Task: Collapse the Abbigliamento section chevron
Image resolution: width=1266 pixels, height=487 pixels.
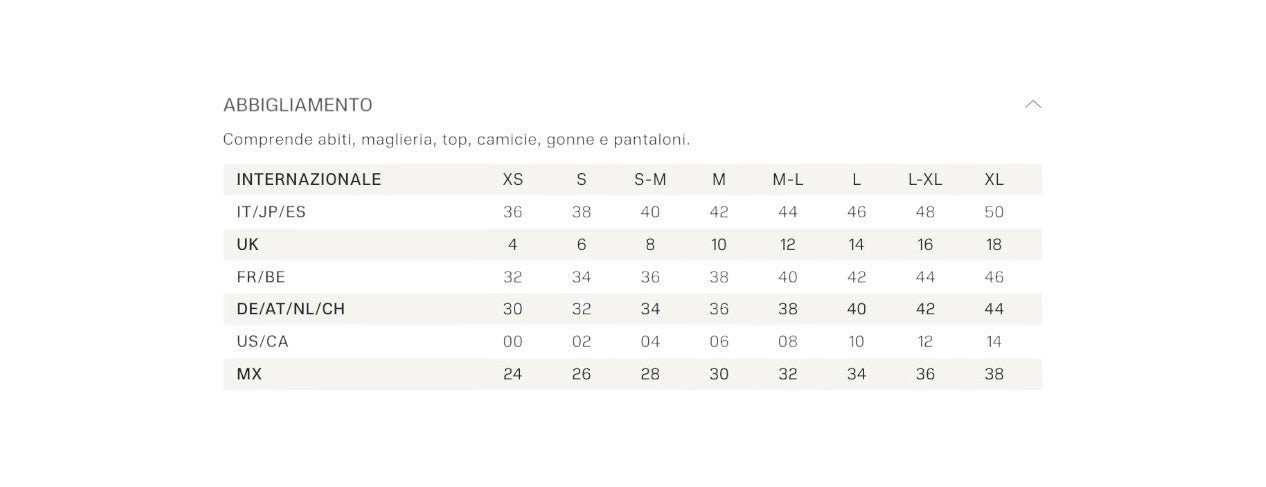Action: pyautogui.click(x=1033, y=104)
